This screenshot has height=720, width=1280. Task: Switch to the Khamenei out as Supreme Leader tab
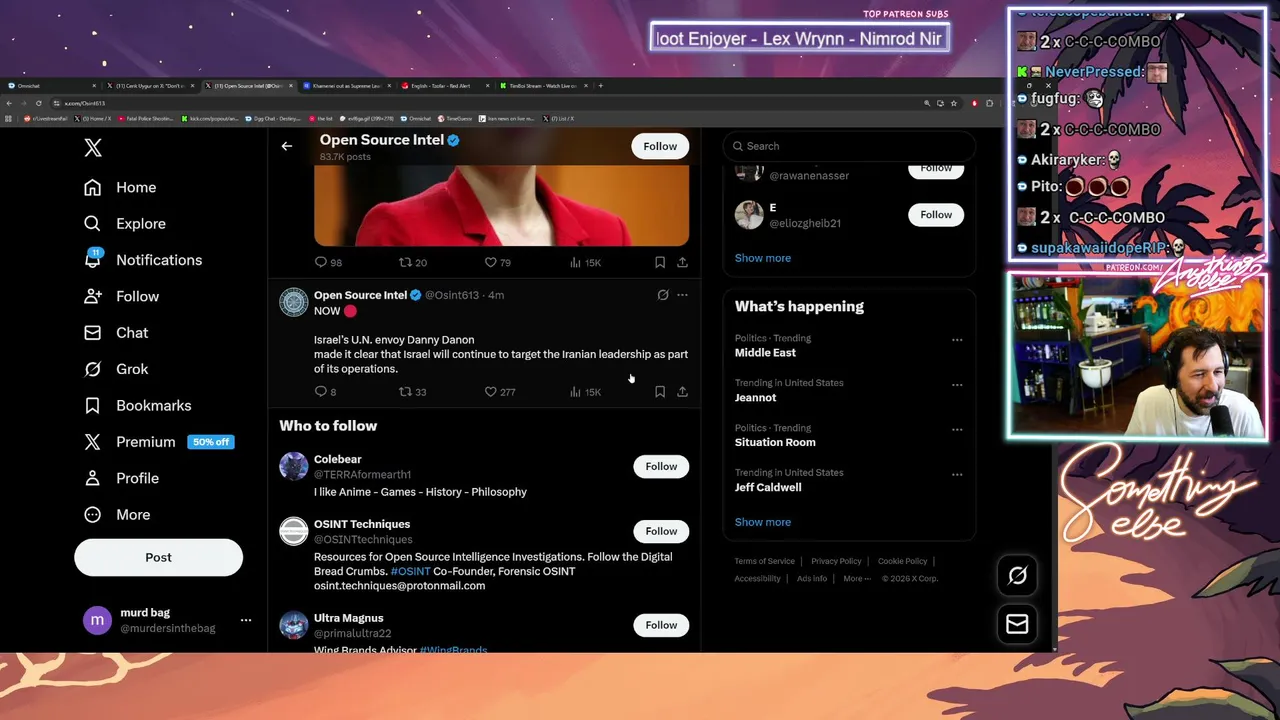pos(348,86)
